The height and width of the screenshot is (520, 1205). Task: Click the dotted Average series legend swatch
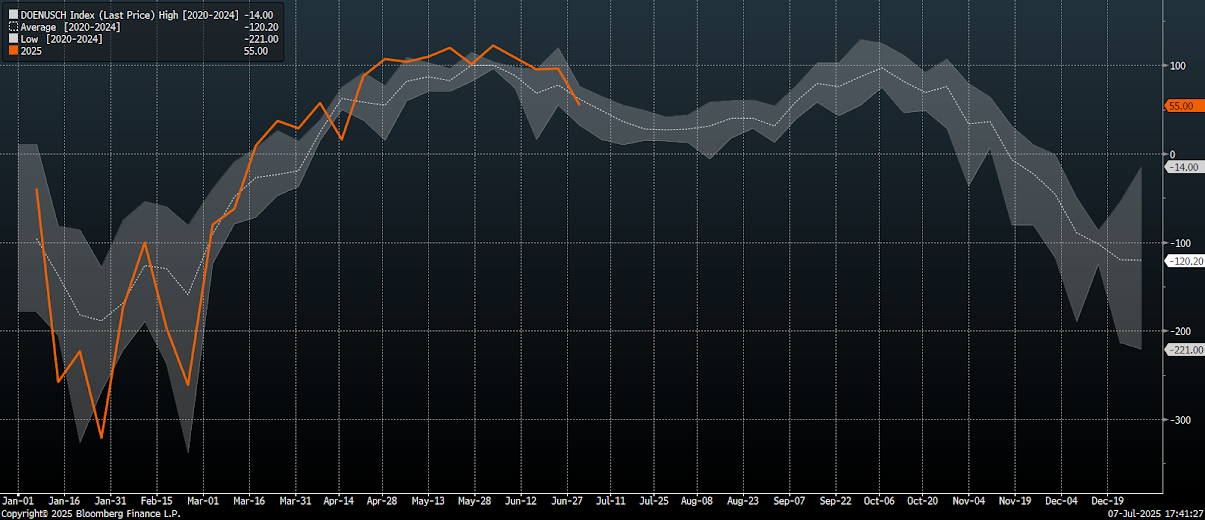pos(14,27)
